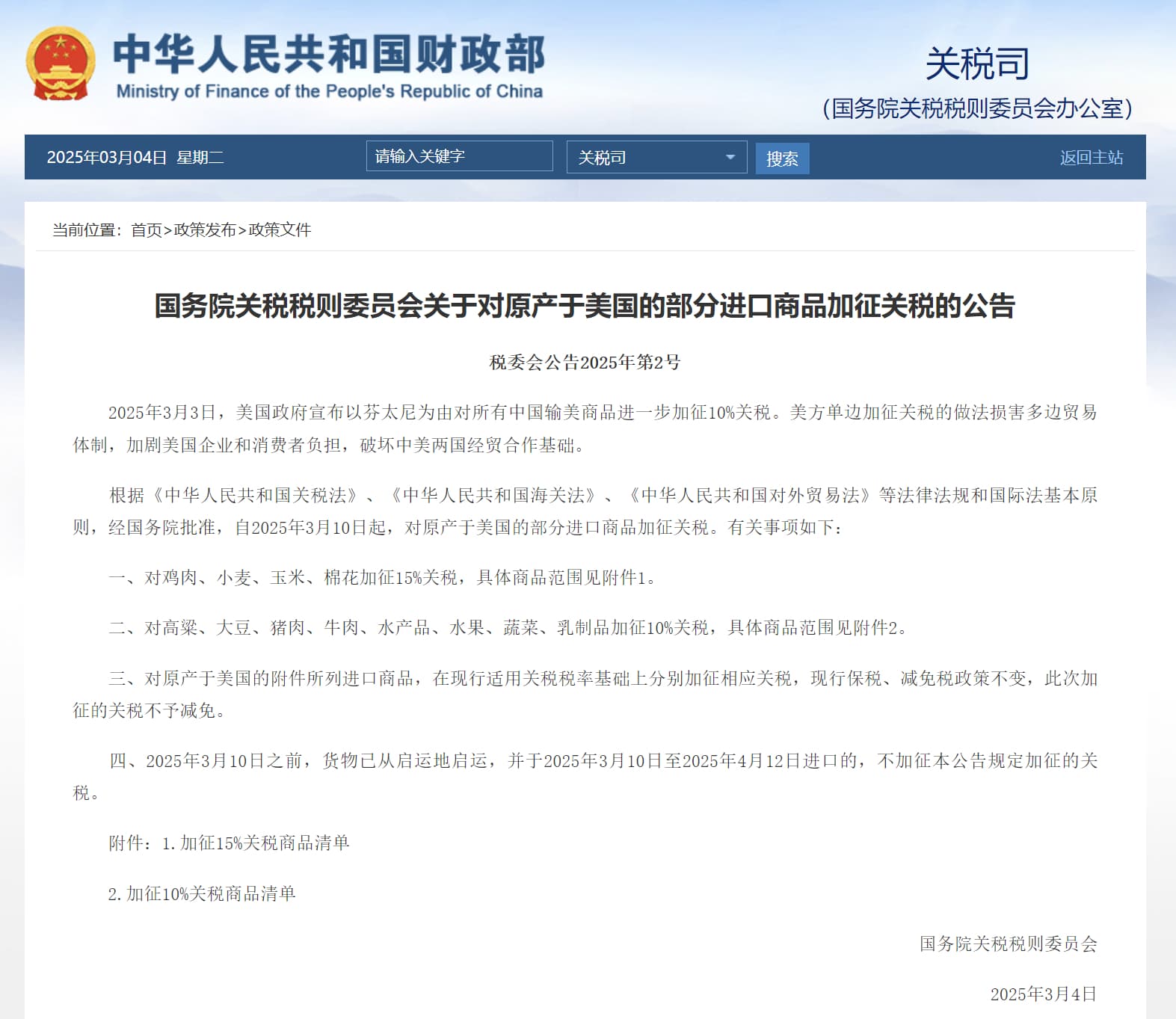Expand the 关税司 search scope combo box
Viewport: 1176px width, 1019px height.
656,157
